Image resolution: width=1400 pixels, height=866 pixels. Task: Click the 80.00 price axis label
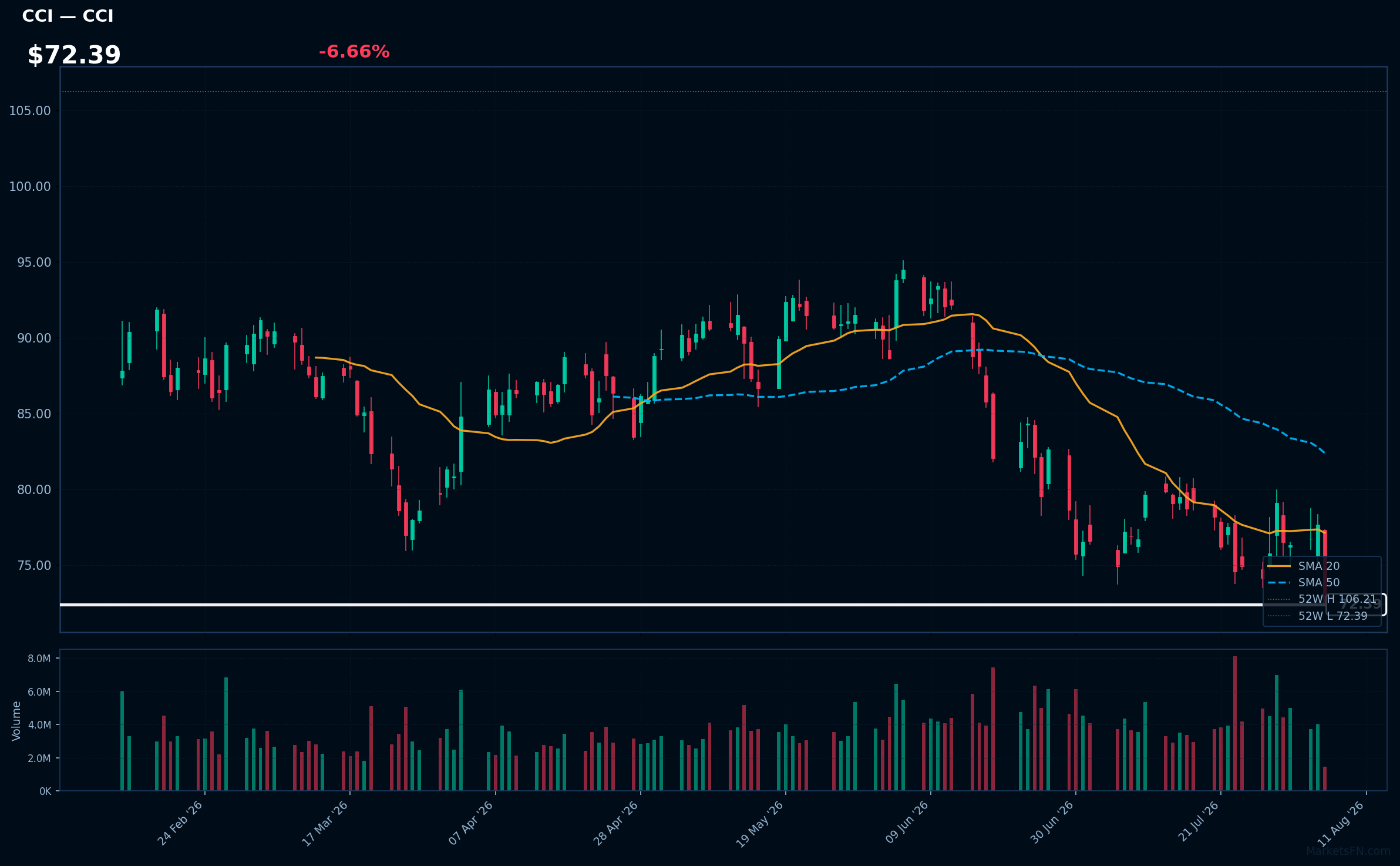click(34, 490)
